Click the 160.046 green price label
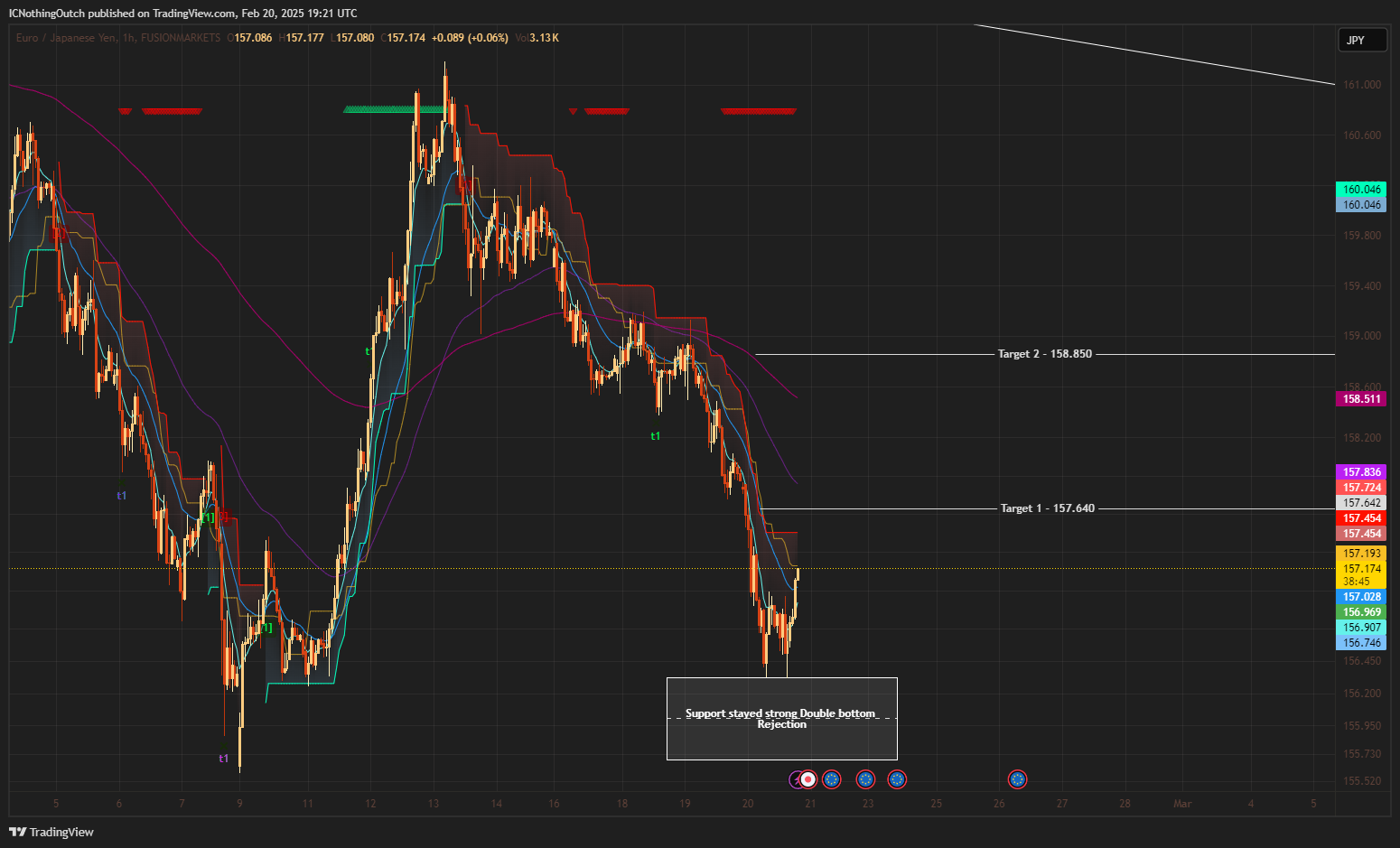 pos(1361,190)
